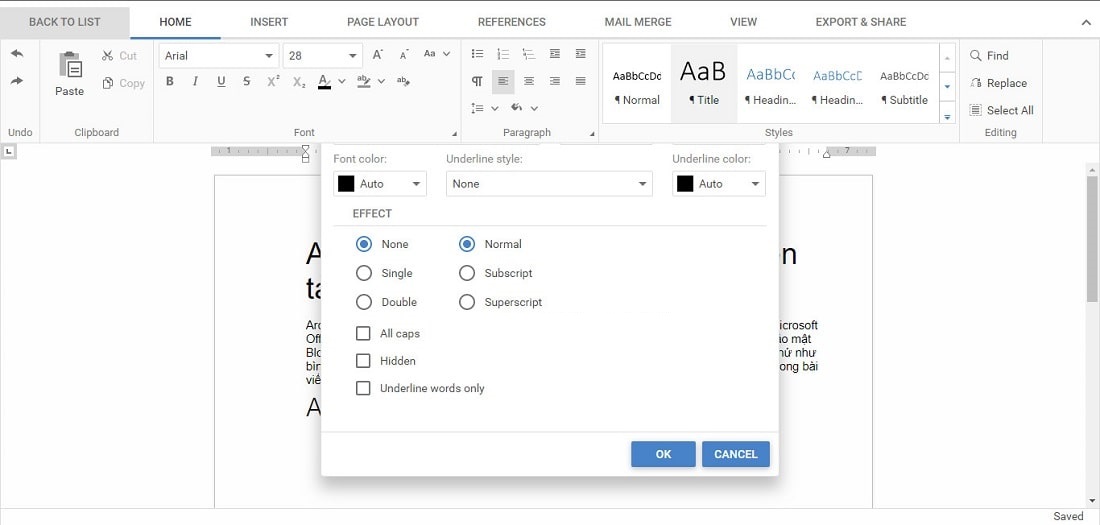This screenshot has height=525, width=1100.
Task: Copy the selection using Copy
Action: coord(123,83)
